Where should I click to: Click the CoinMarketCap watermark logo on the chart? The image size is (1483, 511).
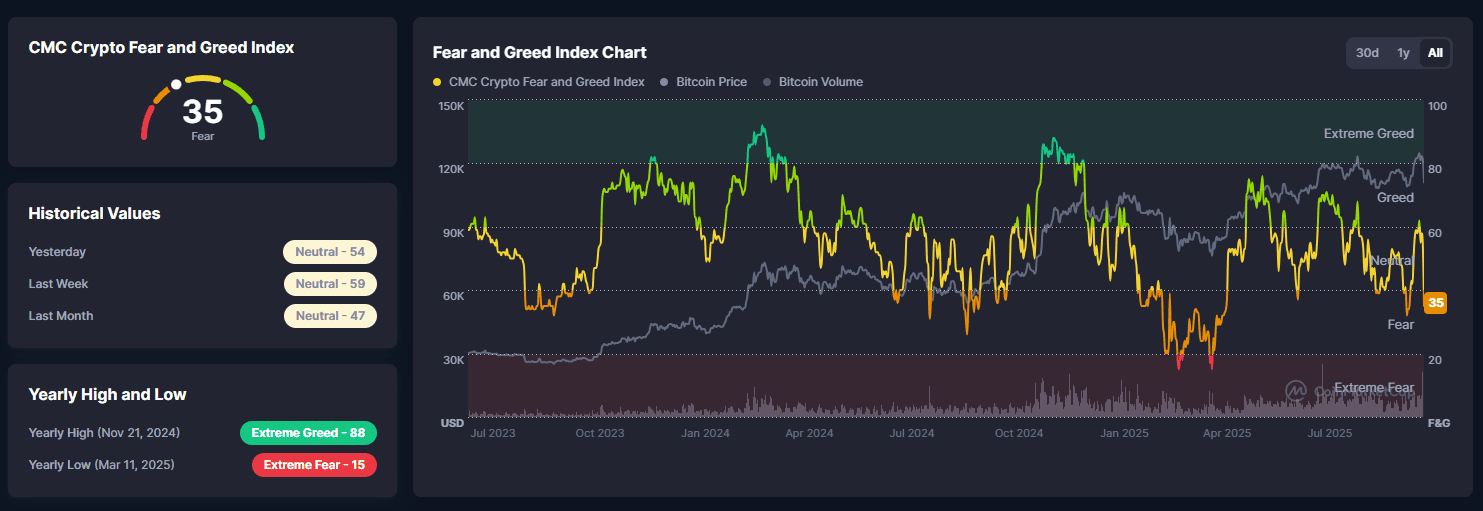click(x=1297, y=389)
